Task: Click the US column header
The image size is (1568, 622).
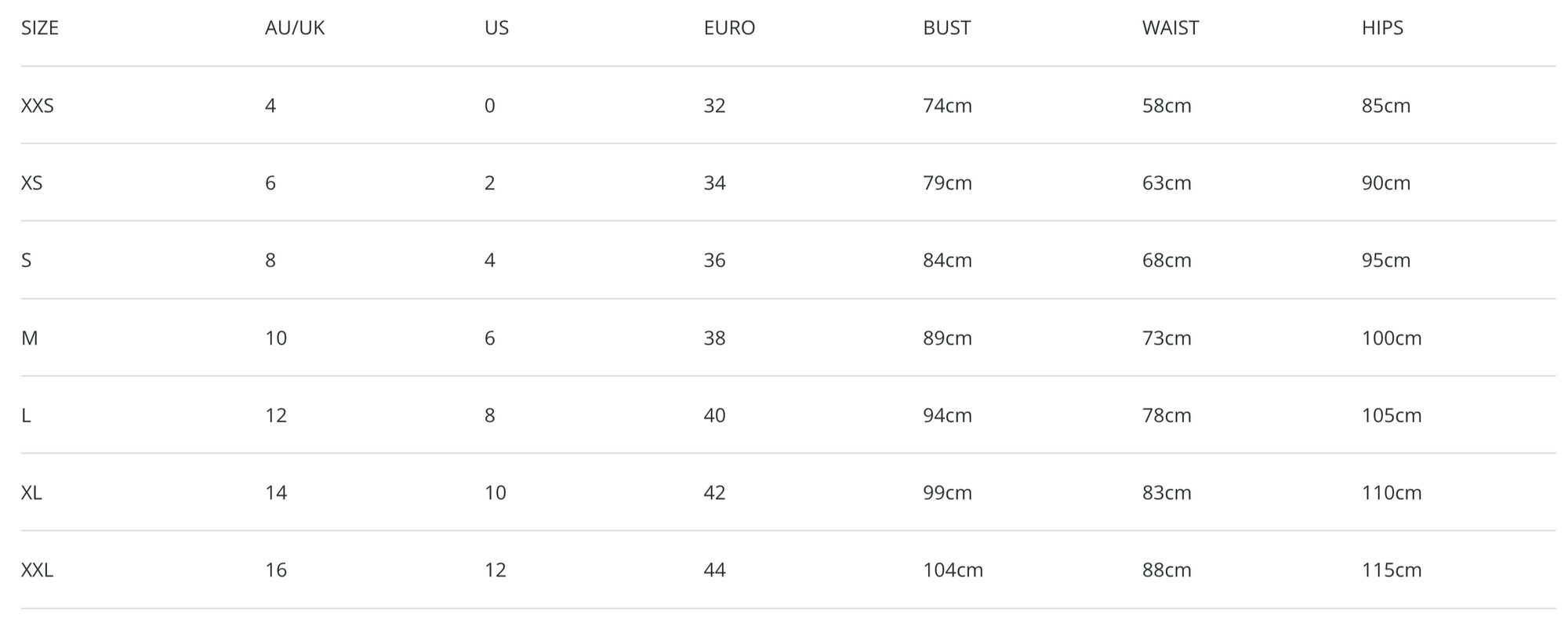Action: [x=496, y=28]
